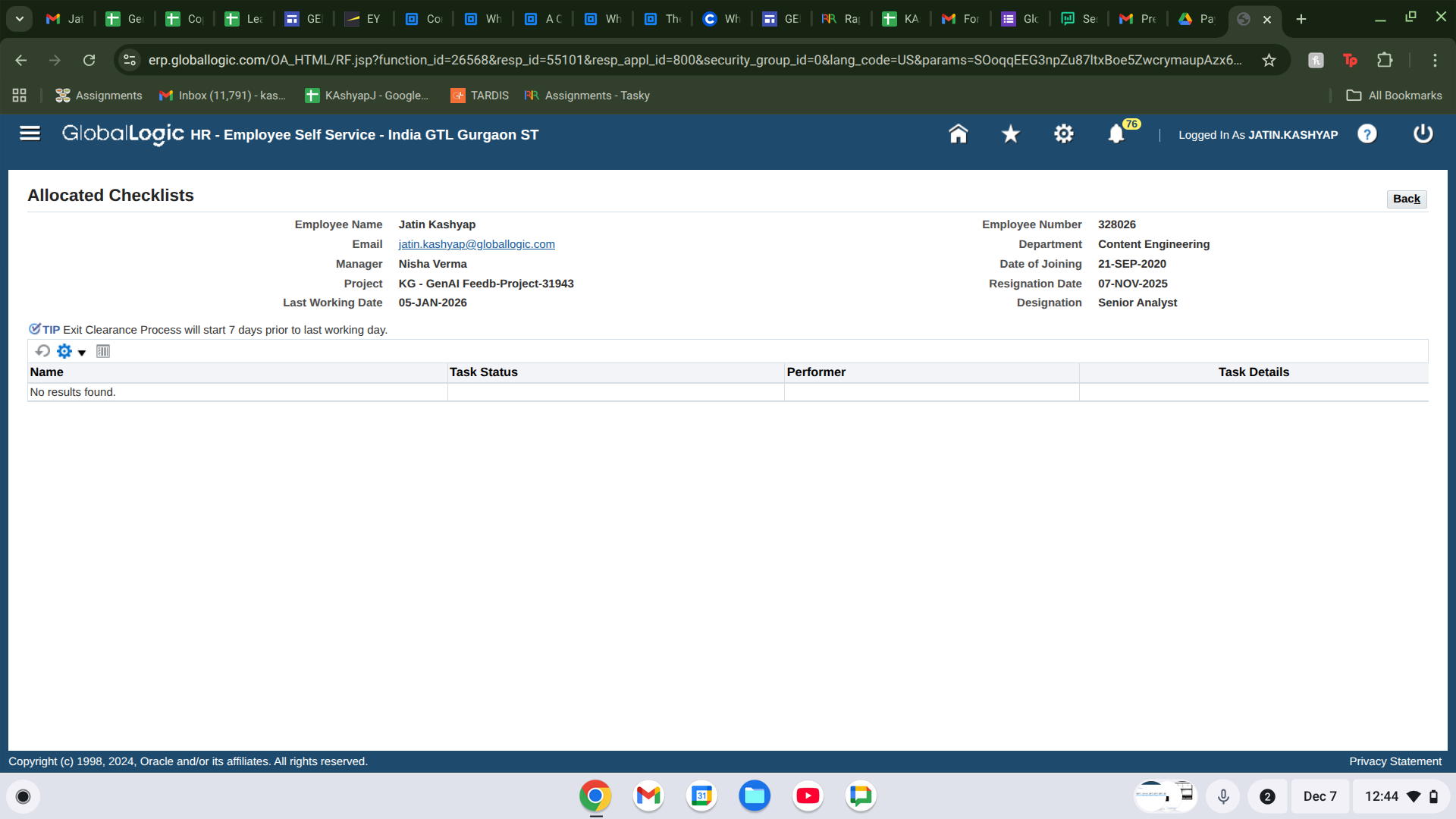1456x819 pixels.
Task: Open the Chrome tab search dropdown
Action: click(20, 19)
